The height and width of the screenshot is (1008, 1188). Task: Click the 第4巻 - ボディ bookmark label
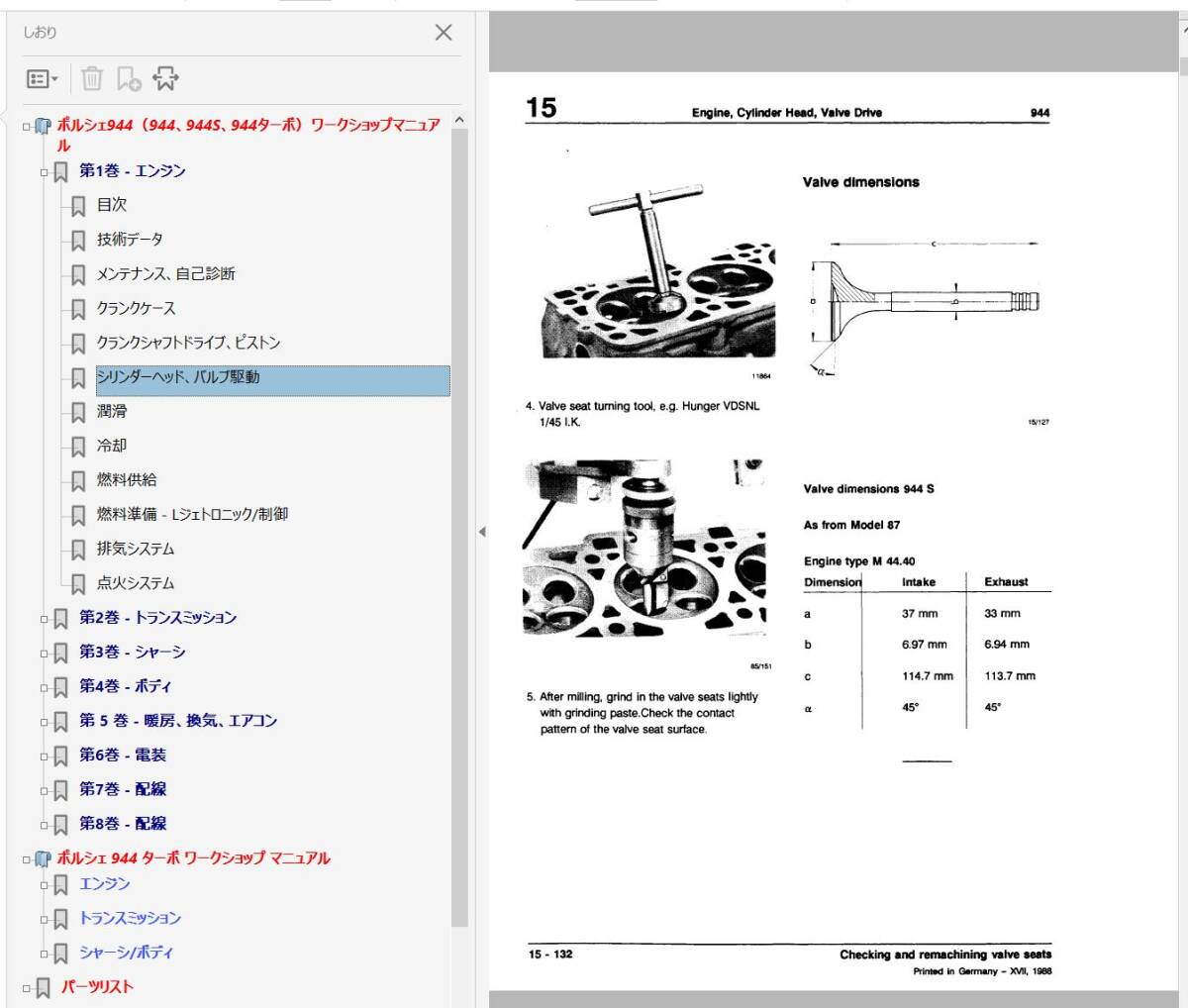tap(126, 685)
